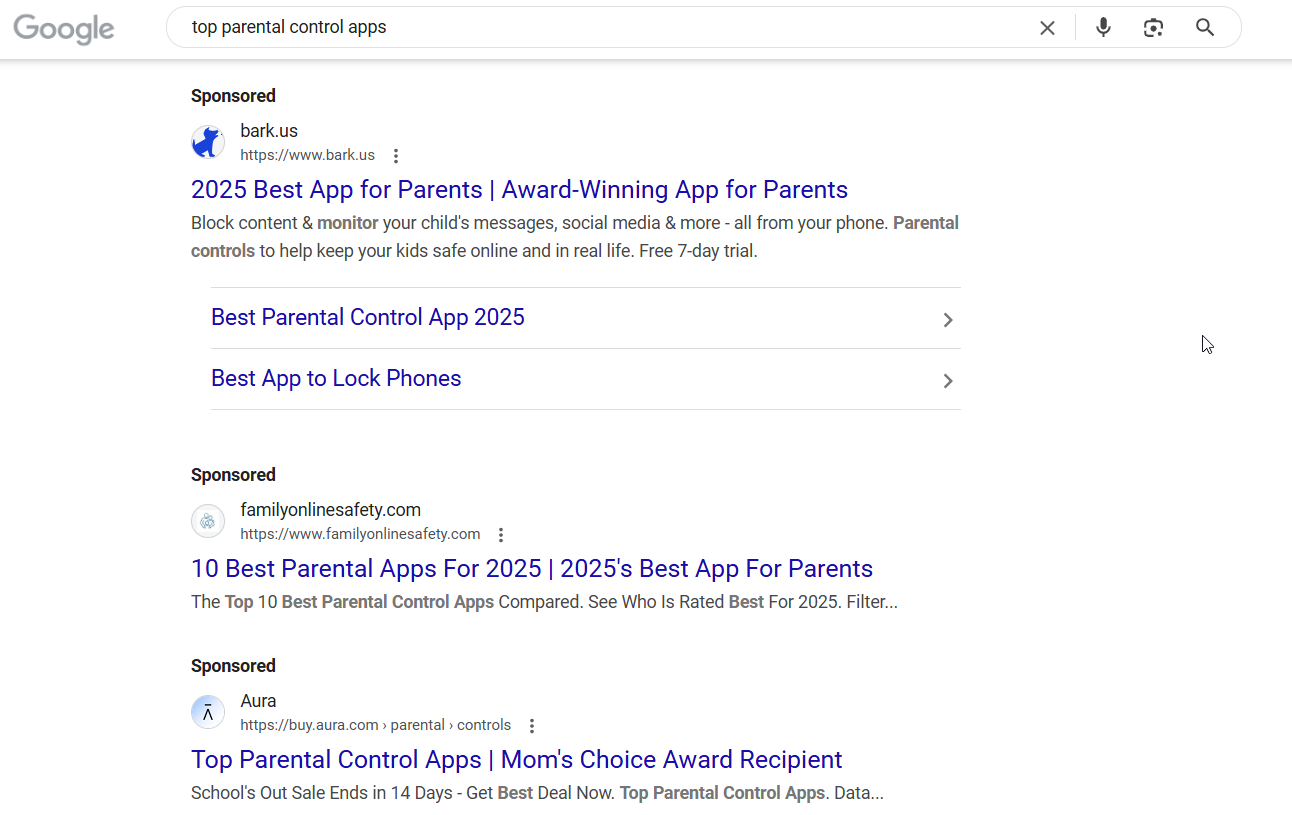Click the familyonlinesafety.com favicon

point(208,521)
